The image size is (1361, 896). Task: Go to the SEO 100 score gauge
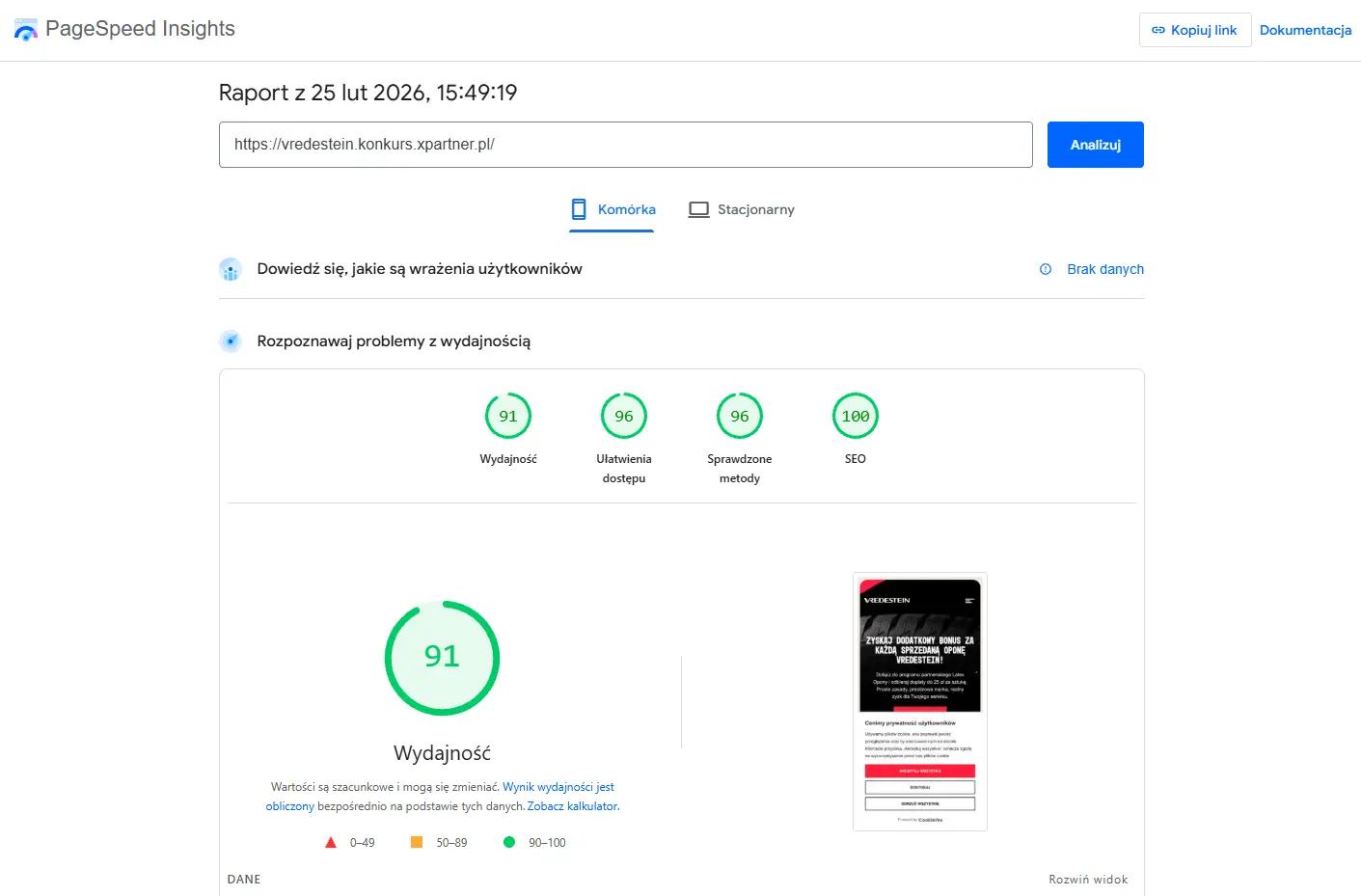pyautogui.click(x=856, y=417)
